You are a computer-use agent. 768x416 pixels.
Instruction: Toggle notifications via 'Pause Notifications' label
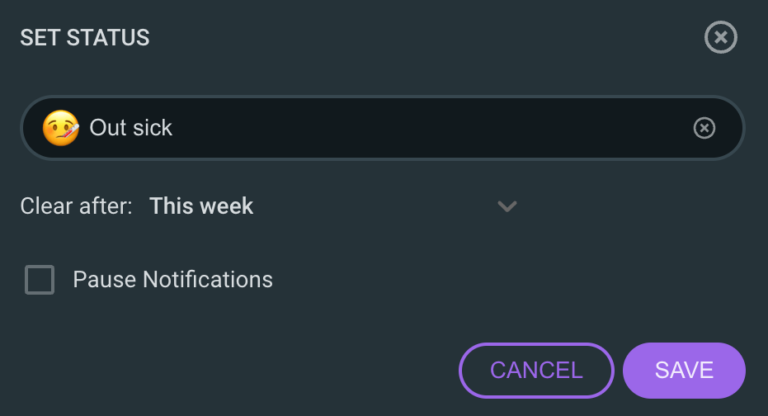(x=172, y=280)
